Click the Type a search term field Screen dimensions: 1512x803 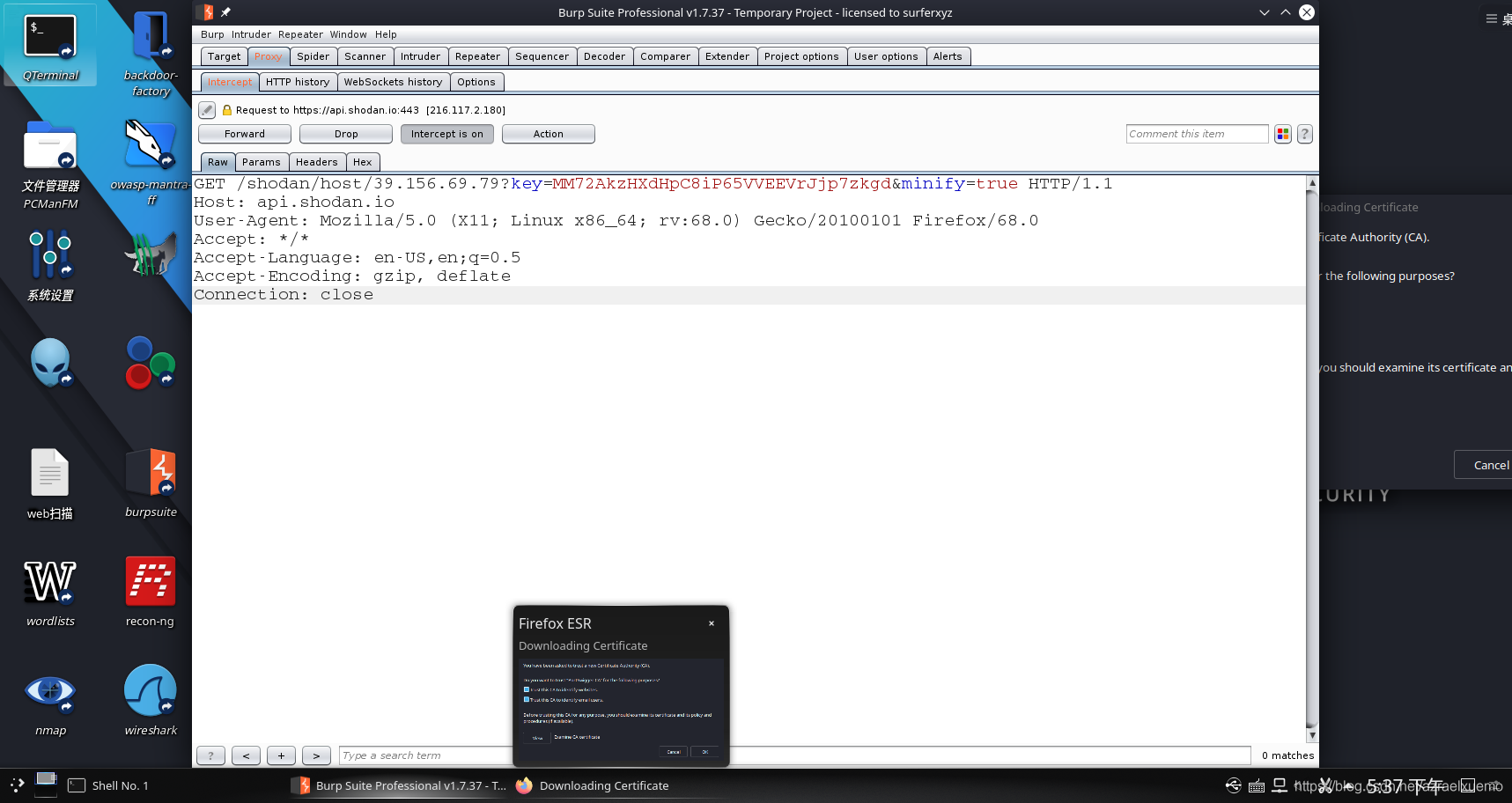794,755
